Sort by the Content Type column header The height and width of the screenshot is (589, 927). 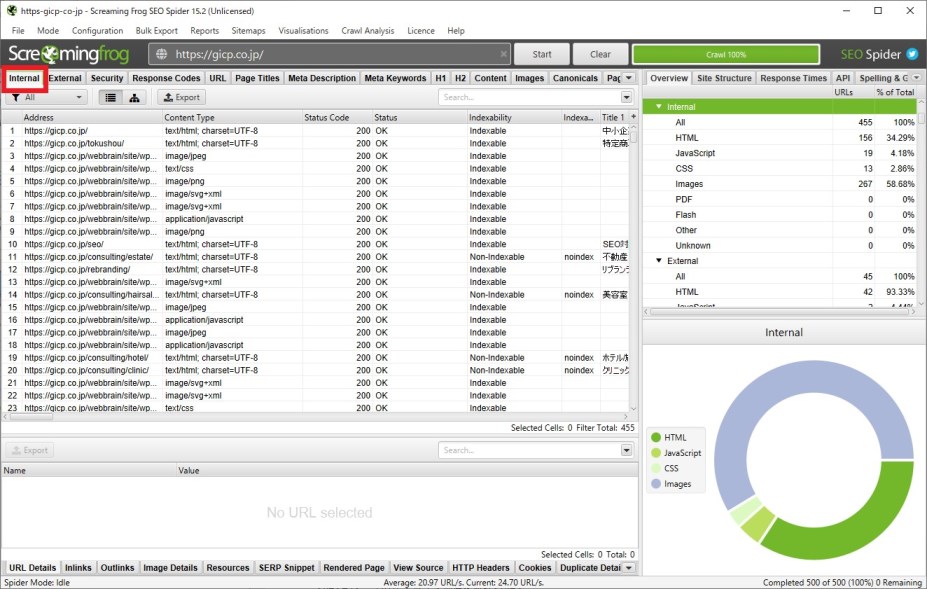click(x=232, y=118)
